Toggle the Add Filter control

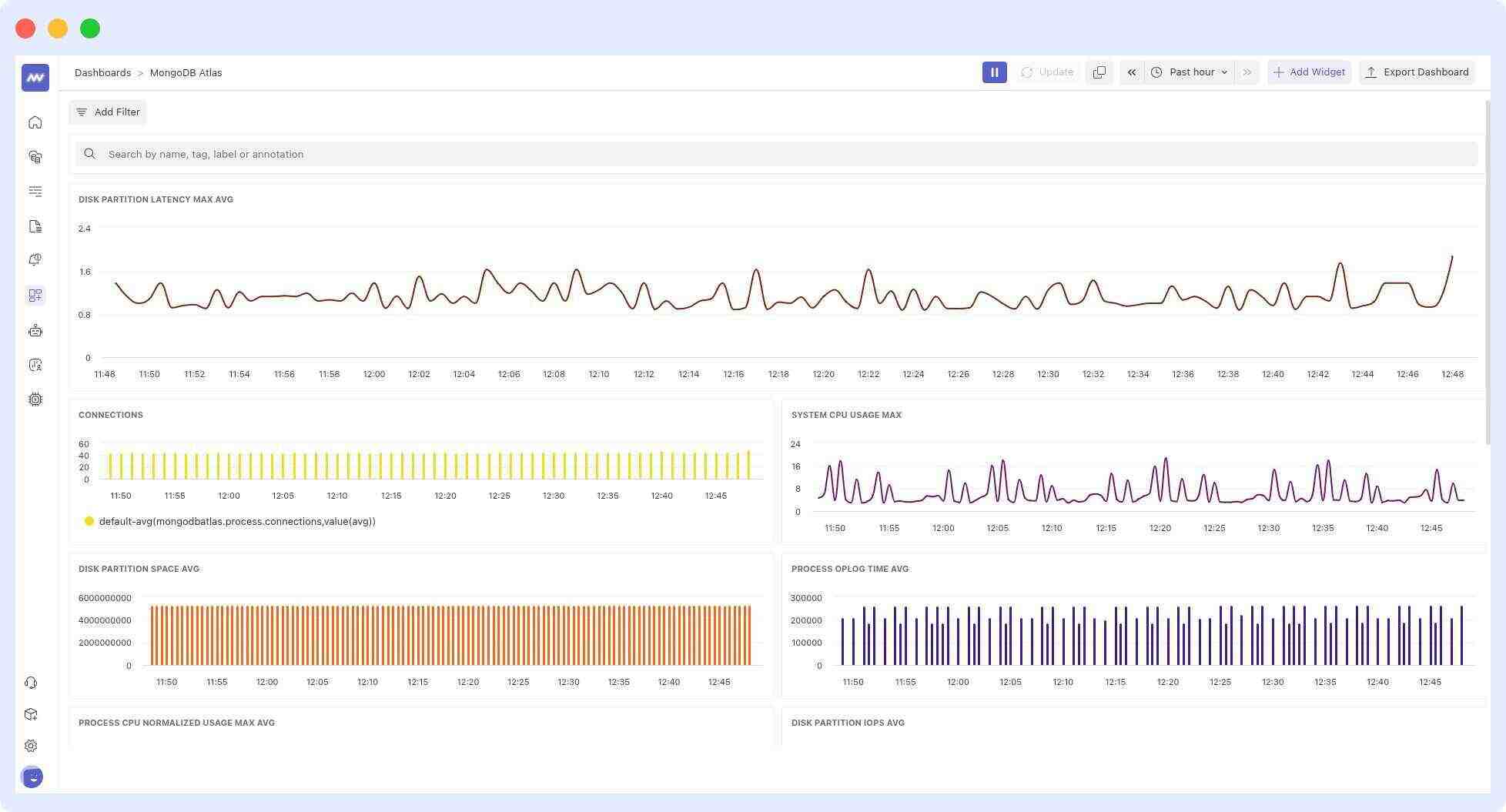click(x=108, y=112)
